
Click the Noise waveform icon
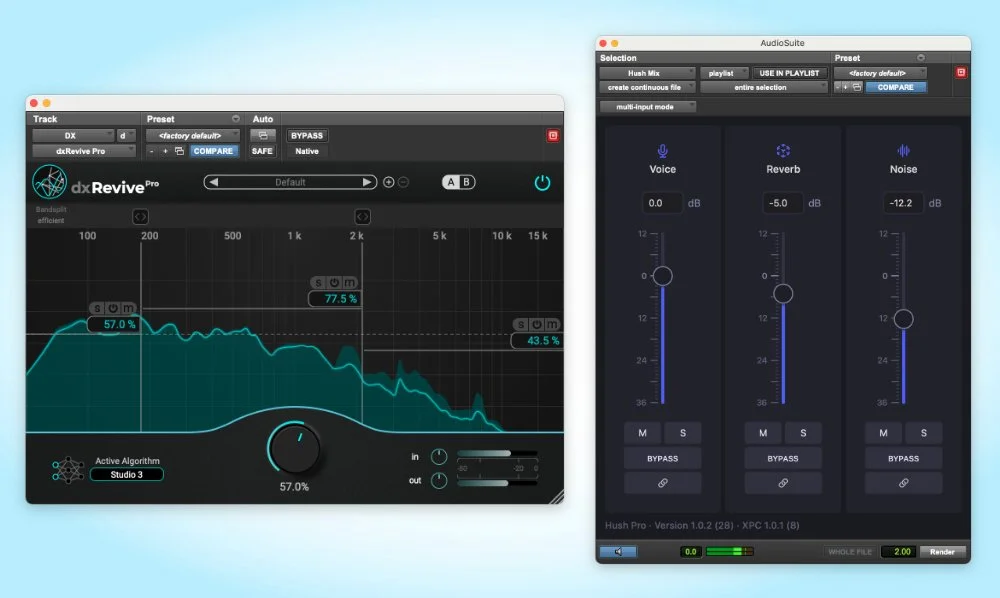(x=903, y=150)
